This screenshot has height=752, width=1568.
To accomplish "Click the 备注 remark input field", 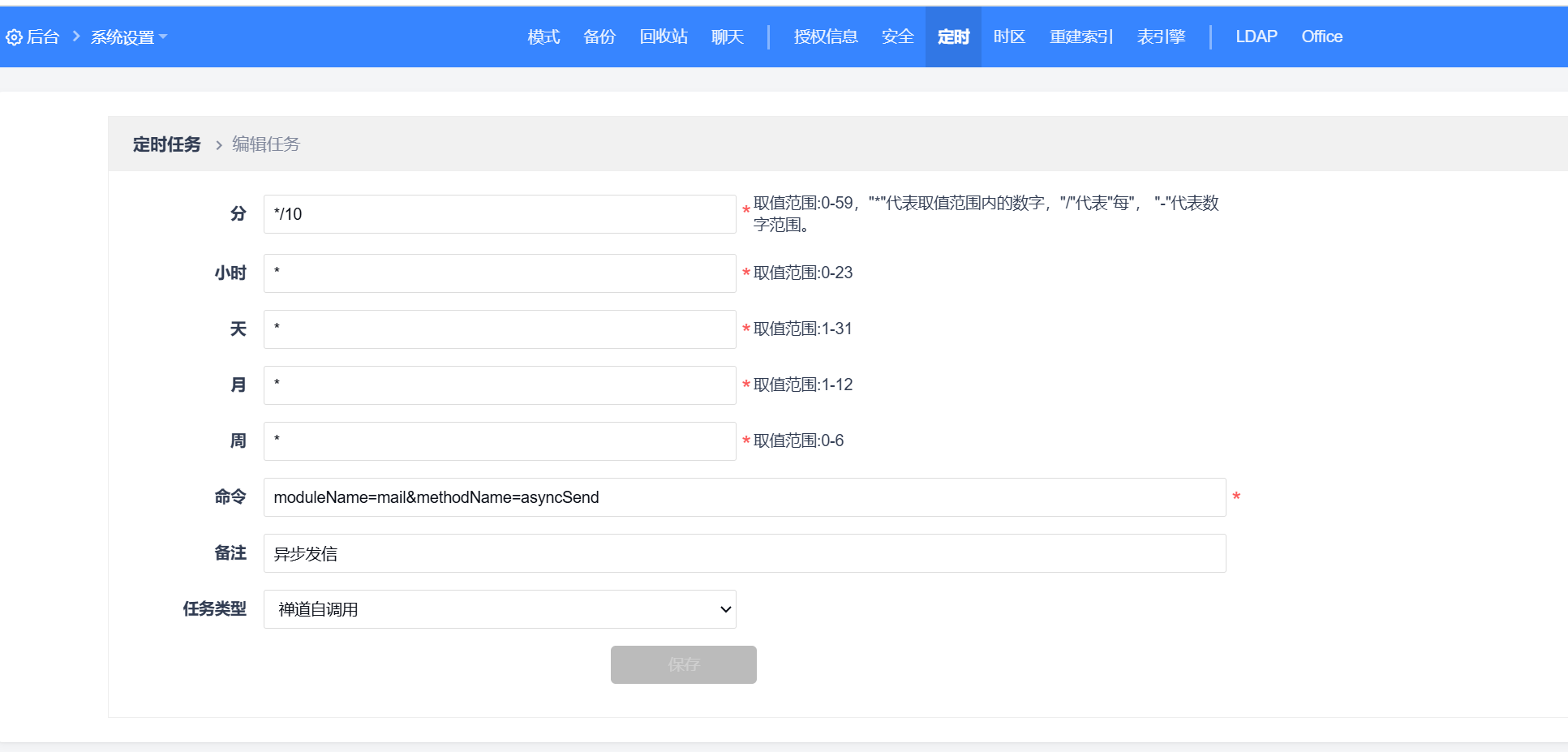I will (x=745, y=553).
